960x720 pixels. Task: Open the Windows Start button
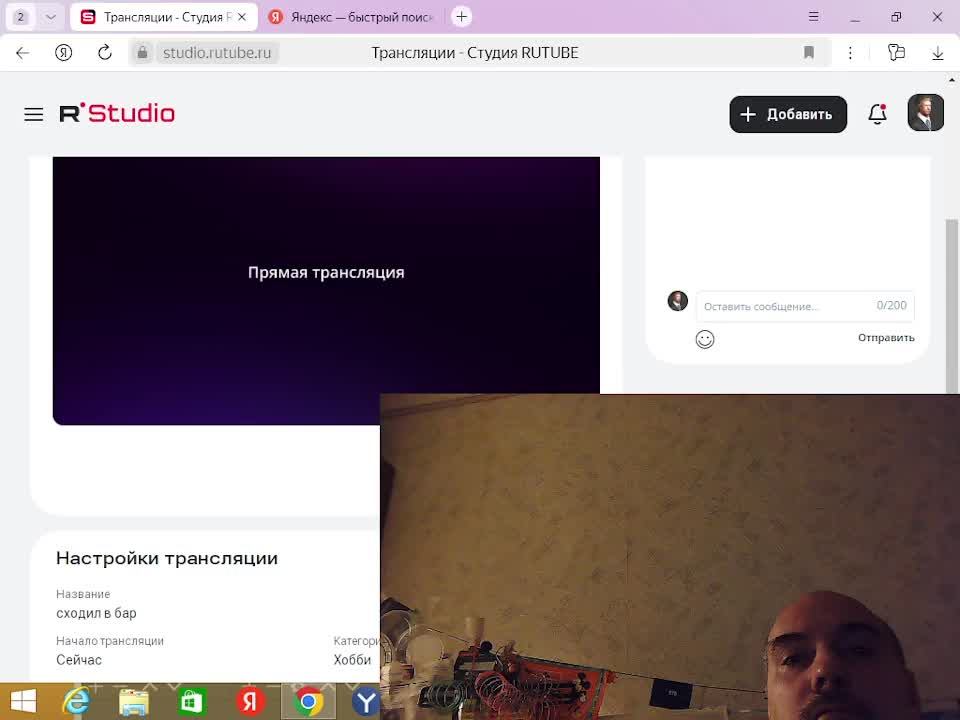23,702
